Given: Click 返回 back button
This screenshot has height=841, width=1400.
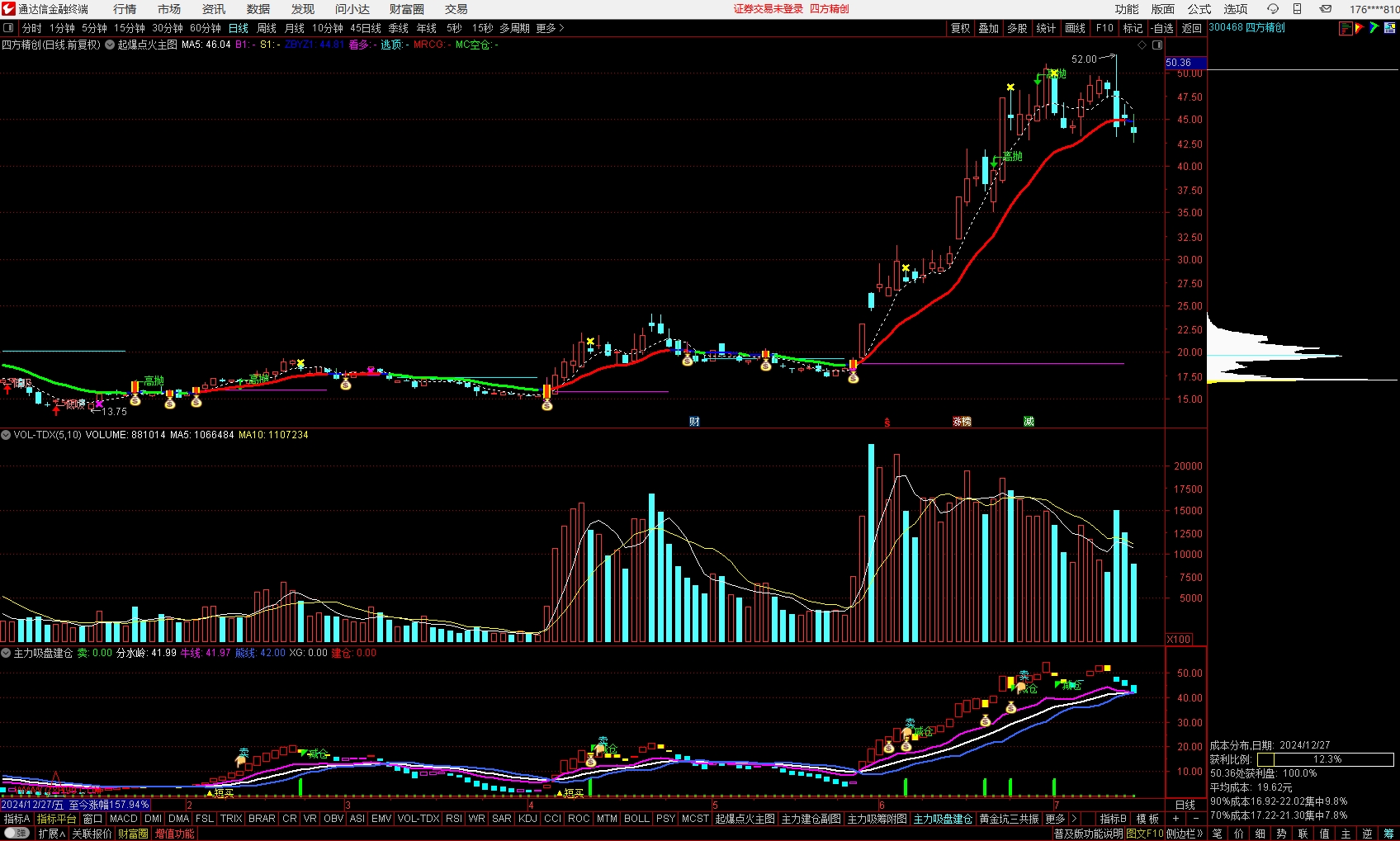Looking at the screenshot, I should pos(1191,28).
